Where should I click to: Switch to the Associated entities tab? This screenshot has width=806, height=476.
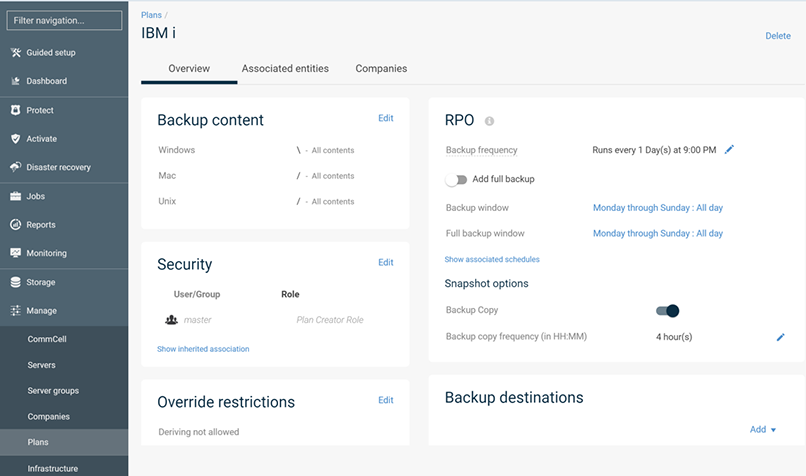(x=285, y=68)
